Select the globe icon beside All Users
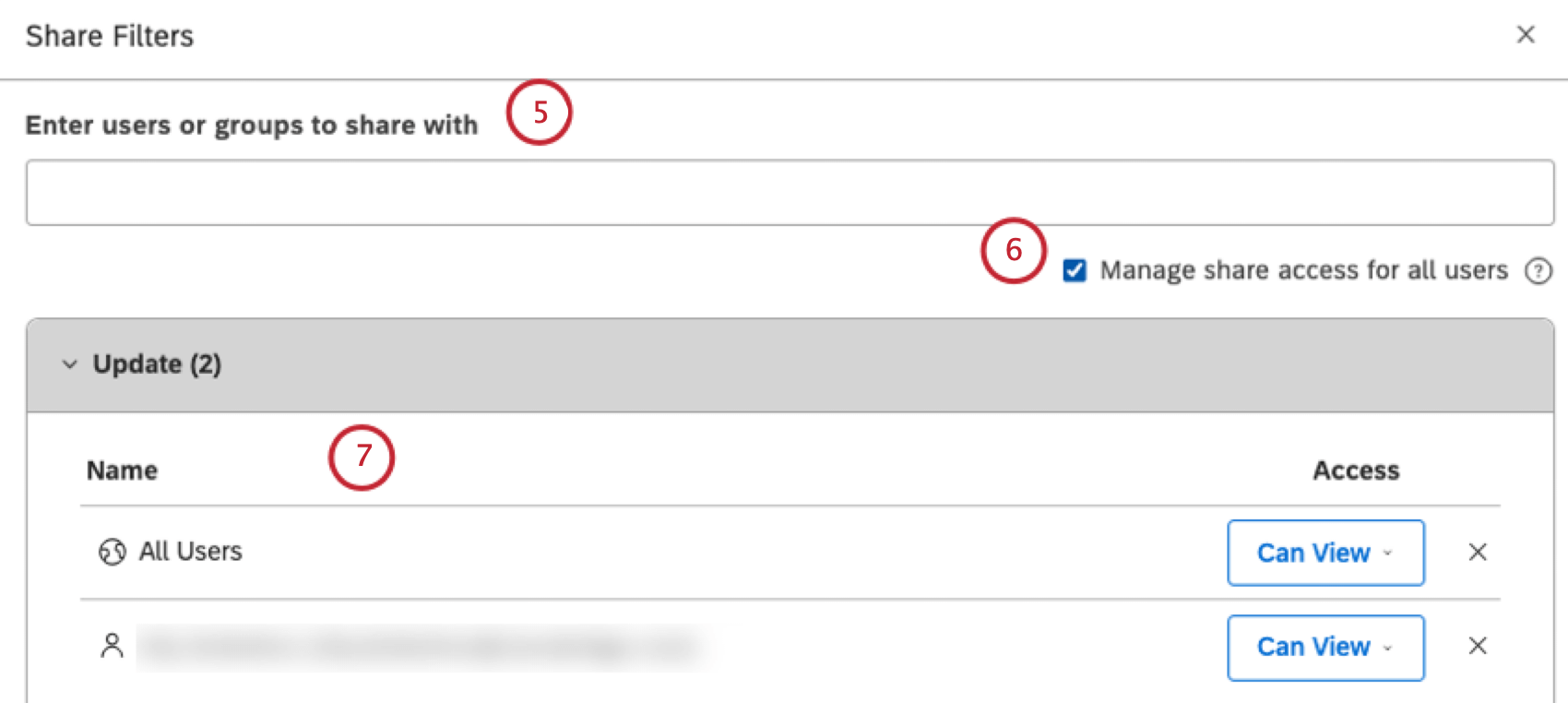 pos(113,552)
